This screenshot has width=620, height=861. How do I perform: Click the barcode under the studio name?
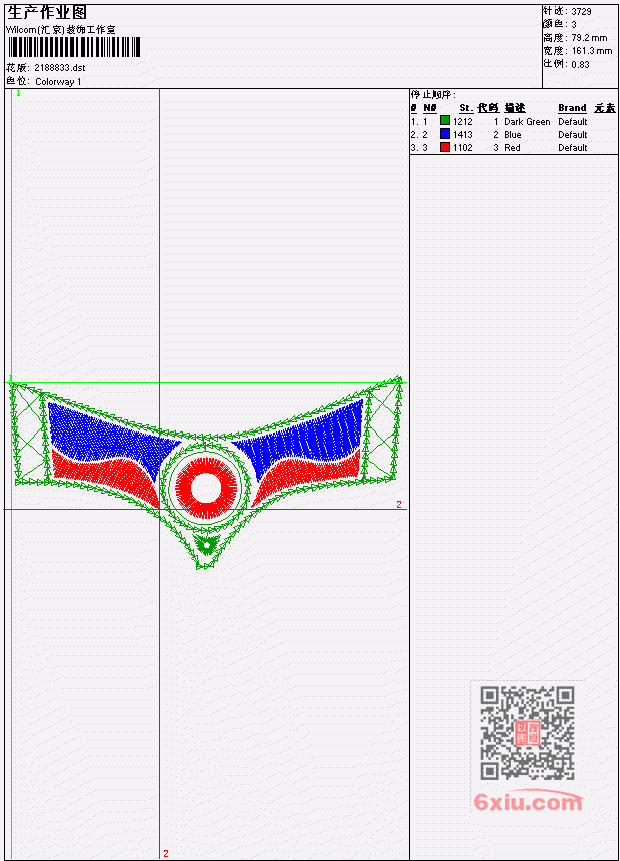click(74, 47)
